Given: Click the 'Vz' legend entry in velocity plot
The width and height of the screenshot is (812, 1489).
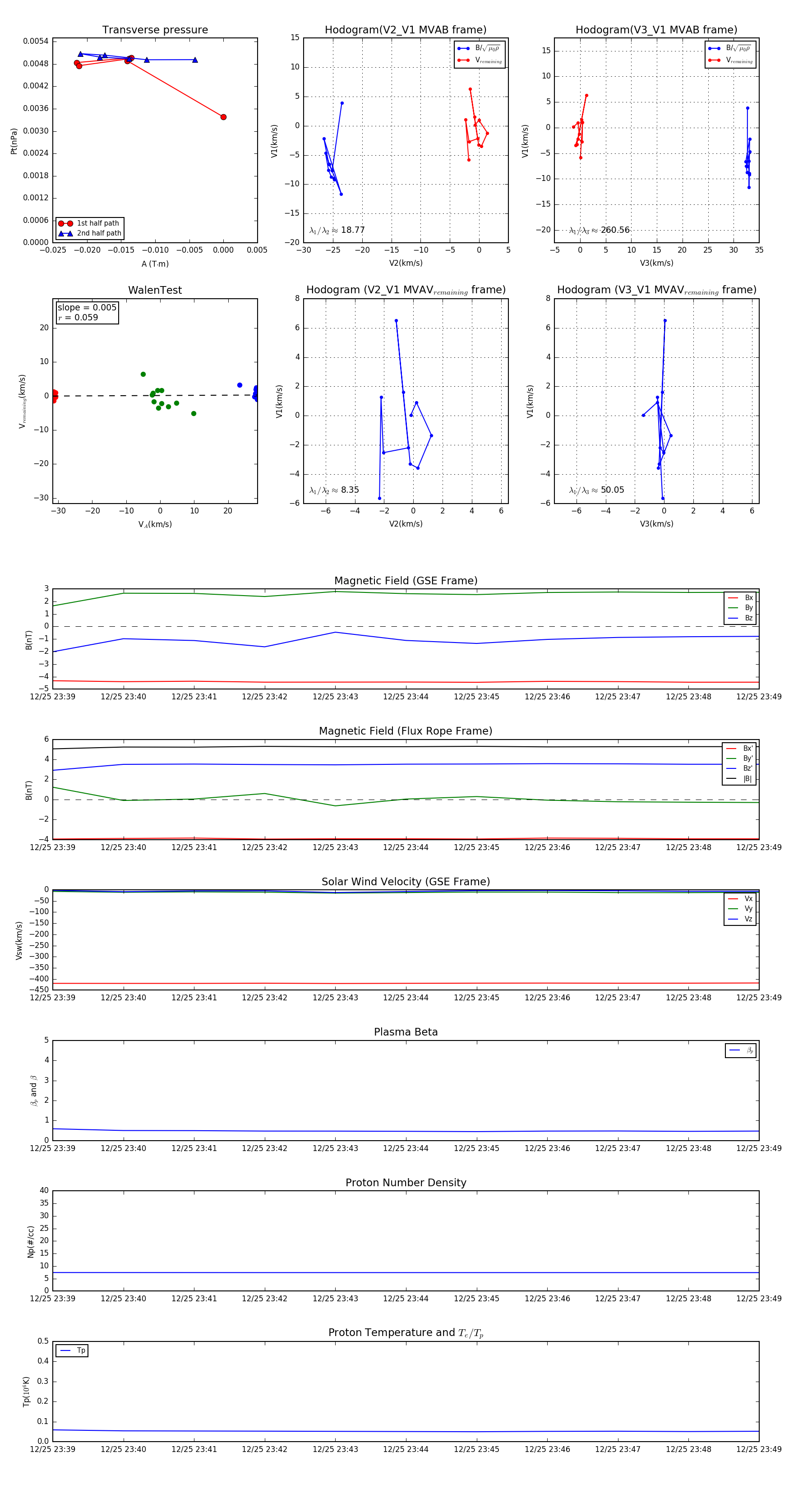Looking at the screenshot, I should coord(741,919).
